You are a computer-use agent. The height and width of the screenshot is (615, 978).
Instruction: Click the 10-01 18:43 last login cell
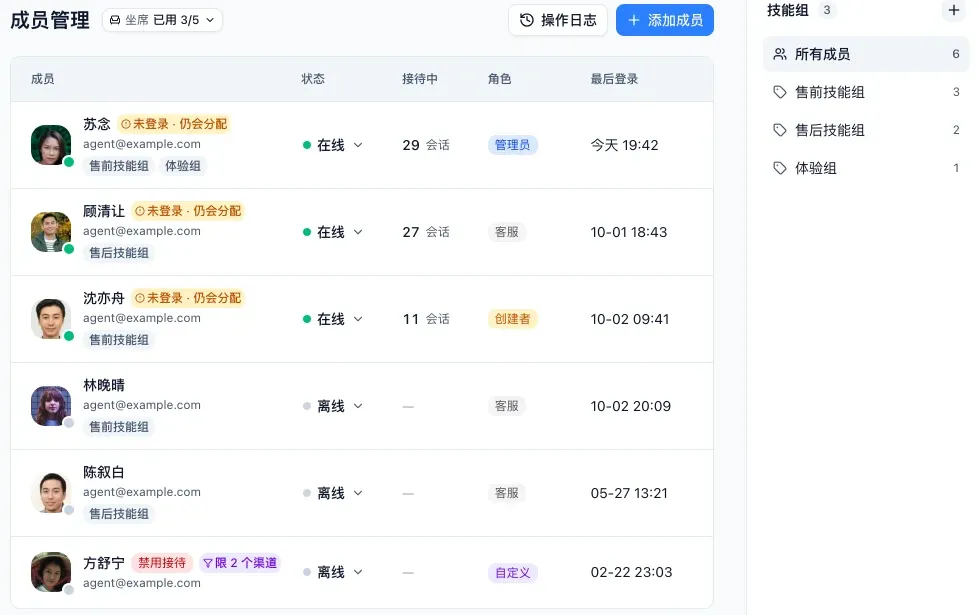tap(629, 232)
